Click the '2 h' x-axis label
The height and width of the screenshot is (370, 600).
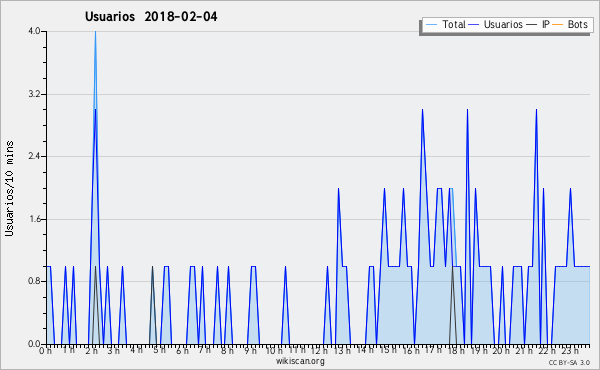tap(91, 350)
